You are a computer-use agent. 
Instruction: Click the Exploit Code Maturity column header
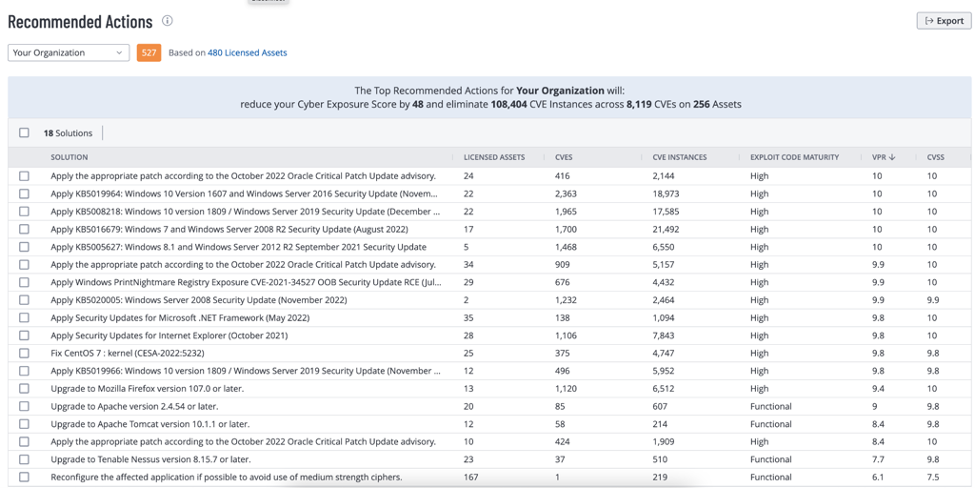tap(794, 157)
